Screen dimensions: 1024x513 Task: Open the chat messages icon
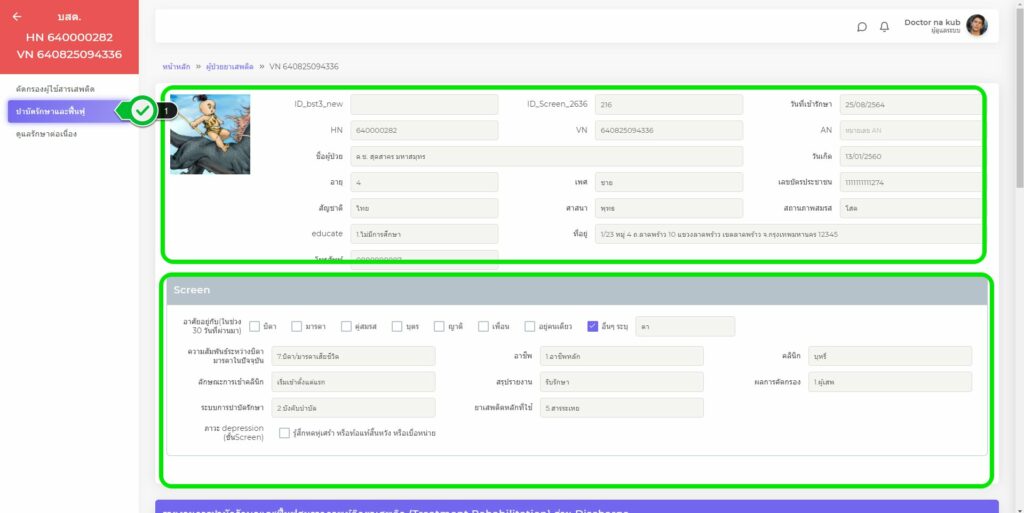pos(862,27)
